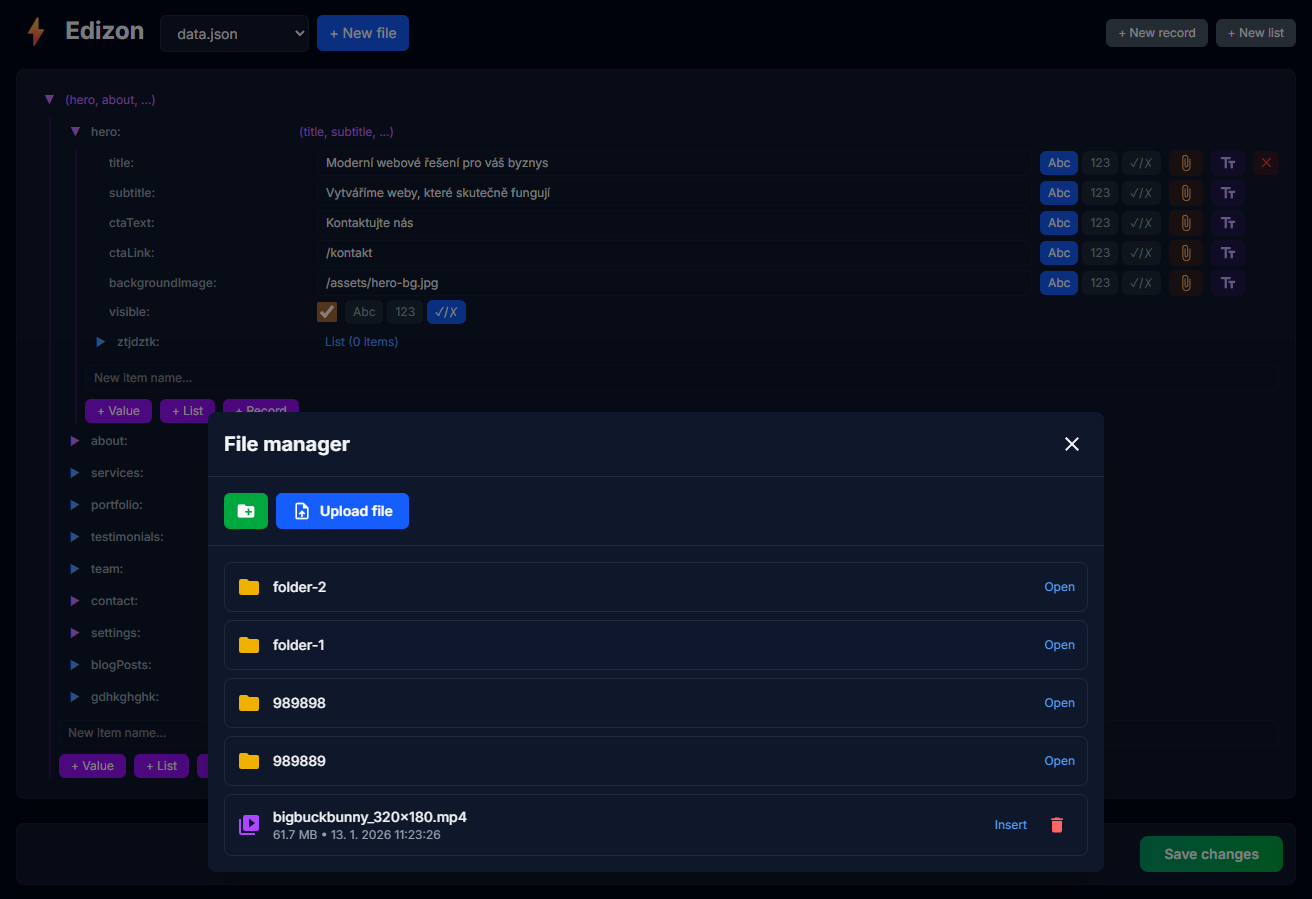1312x899 pixels.
Task: Click the Edizon lightning bolt logo
Action: 36,31
